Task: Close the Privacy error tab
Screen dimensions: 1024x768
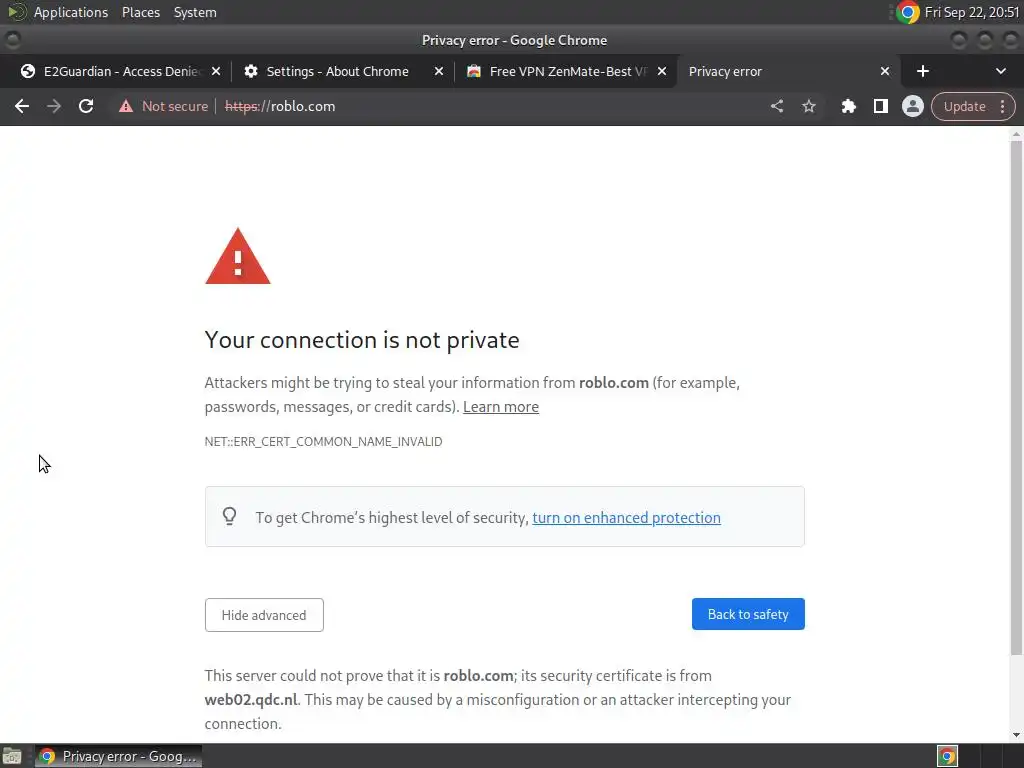Action: (x=885, y=71)
